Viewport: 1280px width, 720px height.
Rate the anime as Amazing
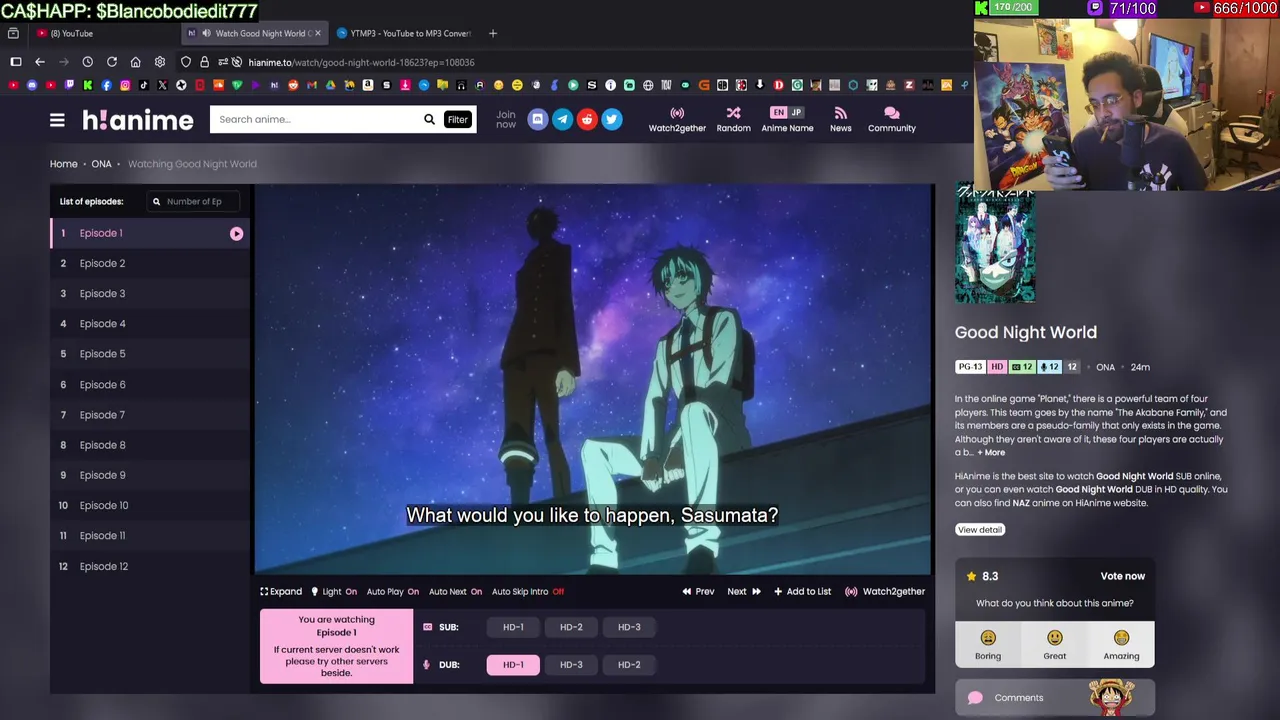coord(1121,645)
